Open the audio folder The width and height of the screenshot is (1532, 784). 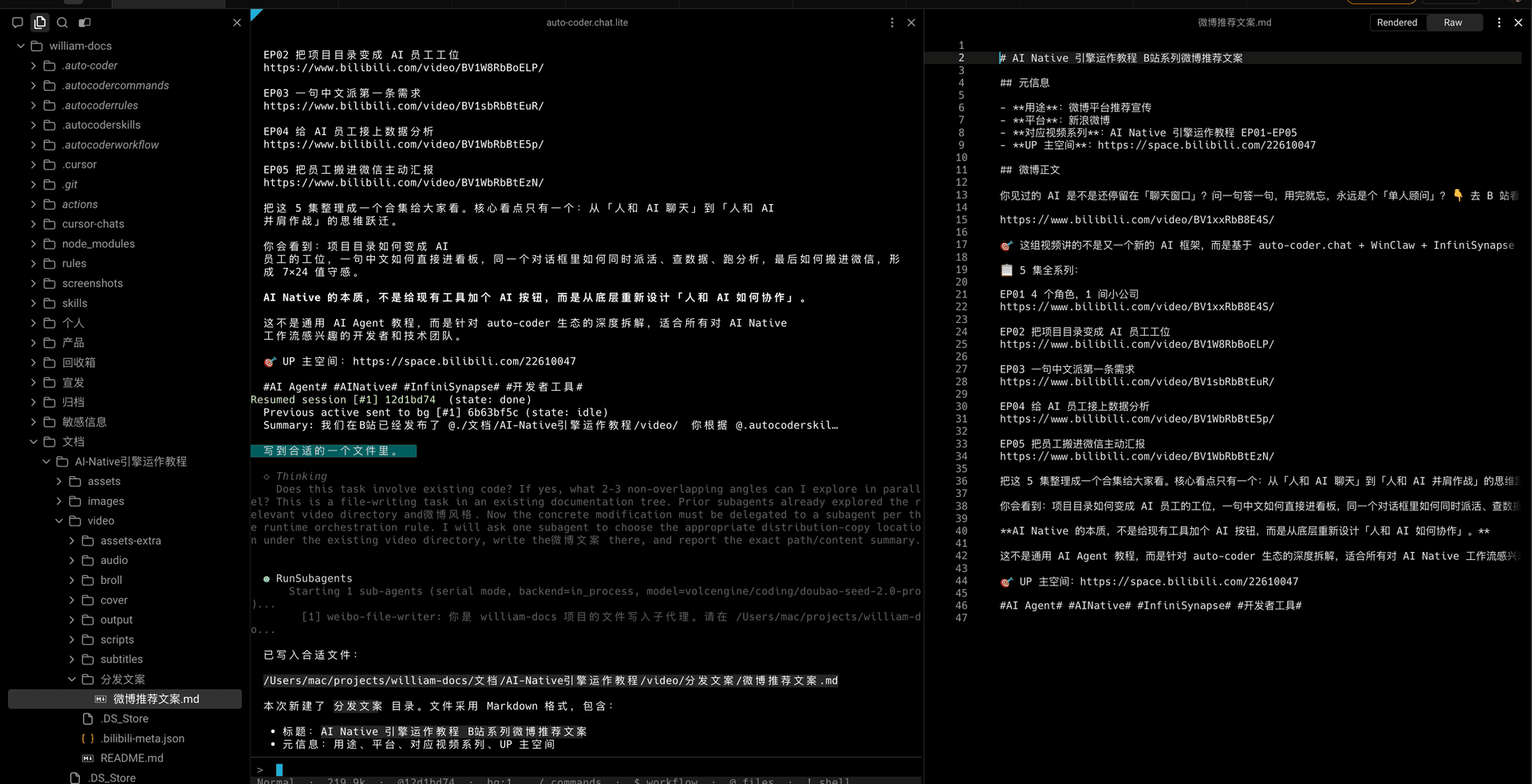(124, 560)
